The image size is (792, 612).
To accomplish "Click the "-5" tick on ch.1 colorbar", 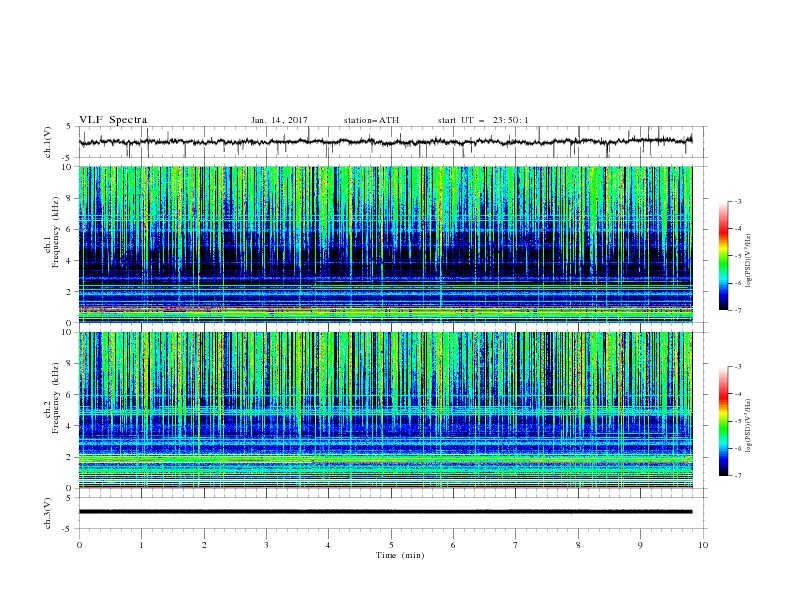I will click(738, 256).
